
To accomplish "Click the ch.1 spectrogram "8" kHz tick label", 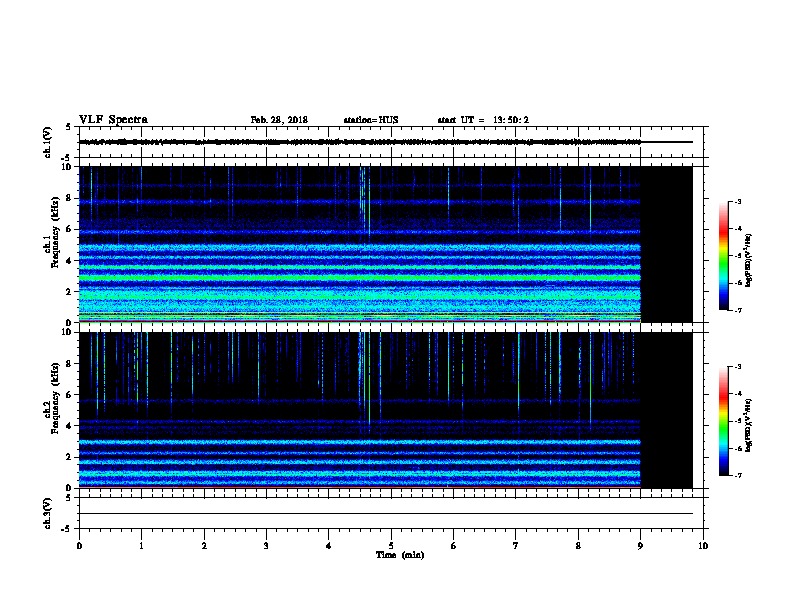I will point(69,198).
